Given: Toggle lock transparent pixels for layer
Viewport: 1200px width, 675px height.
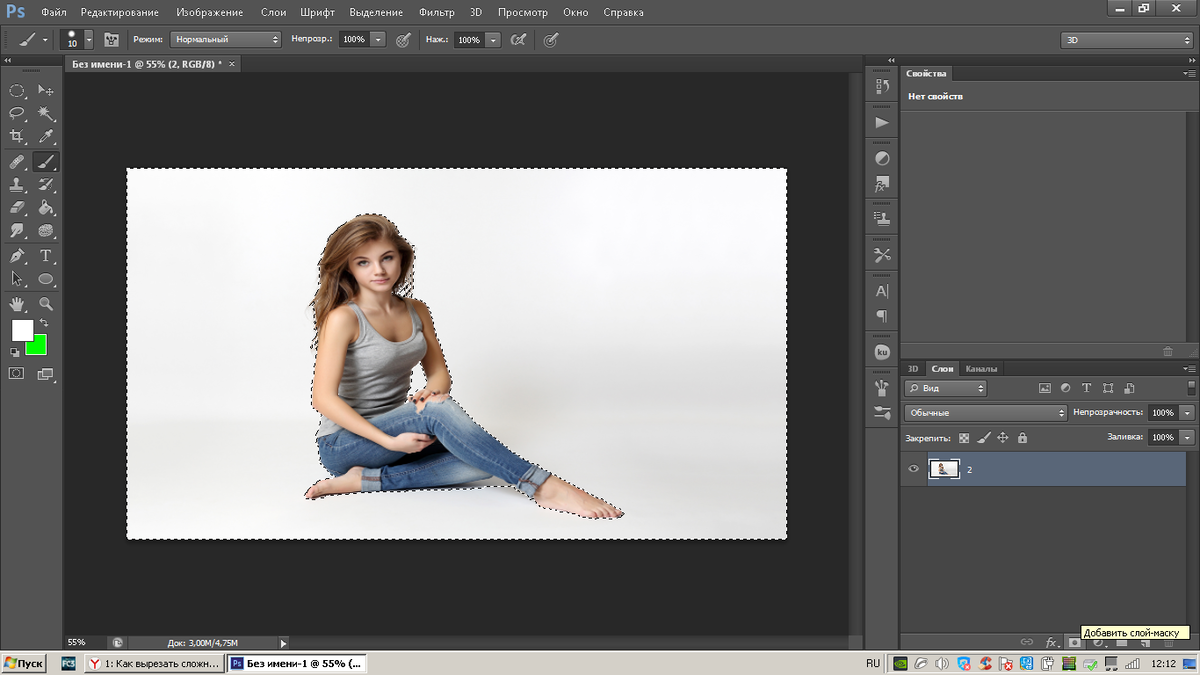Looking at the screenshot, I should 964,438.
